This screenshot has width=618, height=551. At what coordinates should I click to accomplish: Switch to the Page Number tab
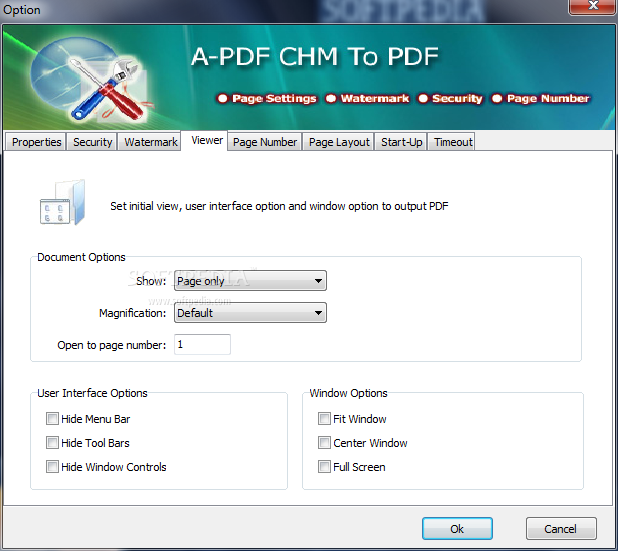(x=265, y=142)
